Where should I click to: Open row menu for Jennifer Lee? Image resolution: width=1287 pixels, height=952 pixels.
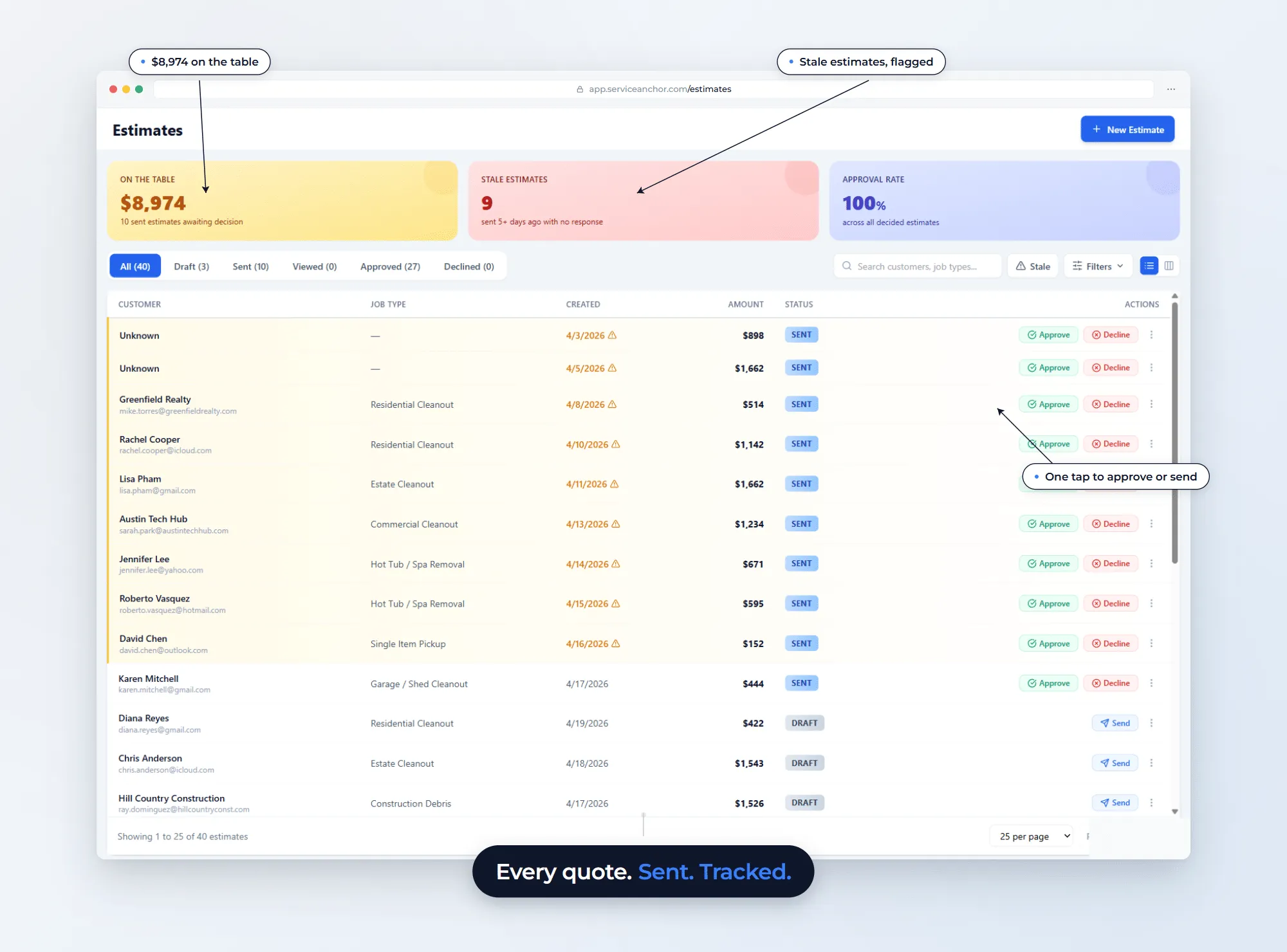[1151, 563]
